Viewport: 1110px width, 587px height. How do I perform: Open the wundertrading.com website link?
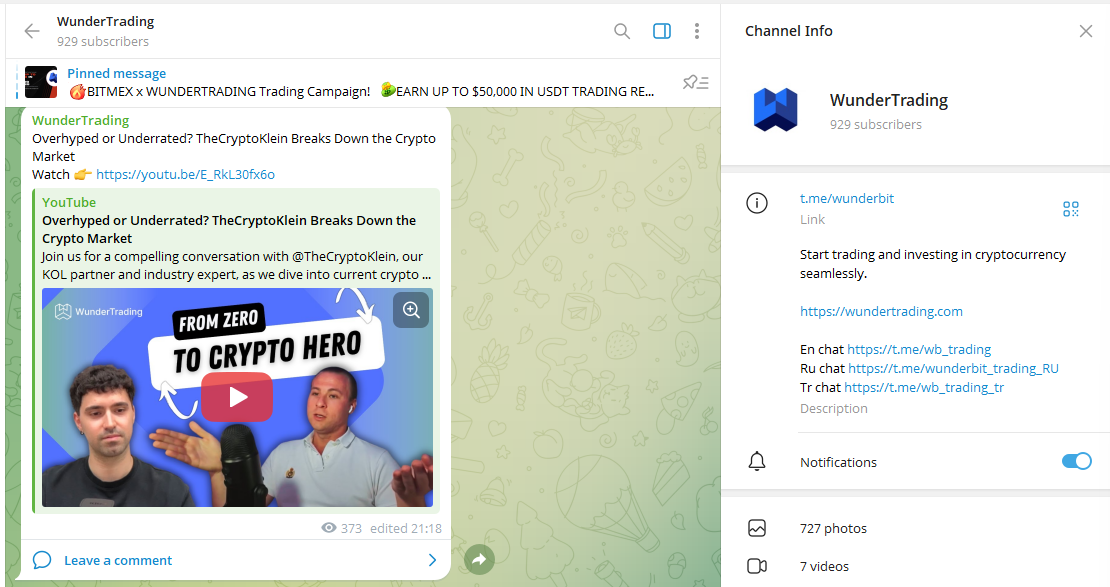pyautogui.click(x=881, y=311)
